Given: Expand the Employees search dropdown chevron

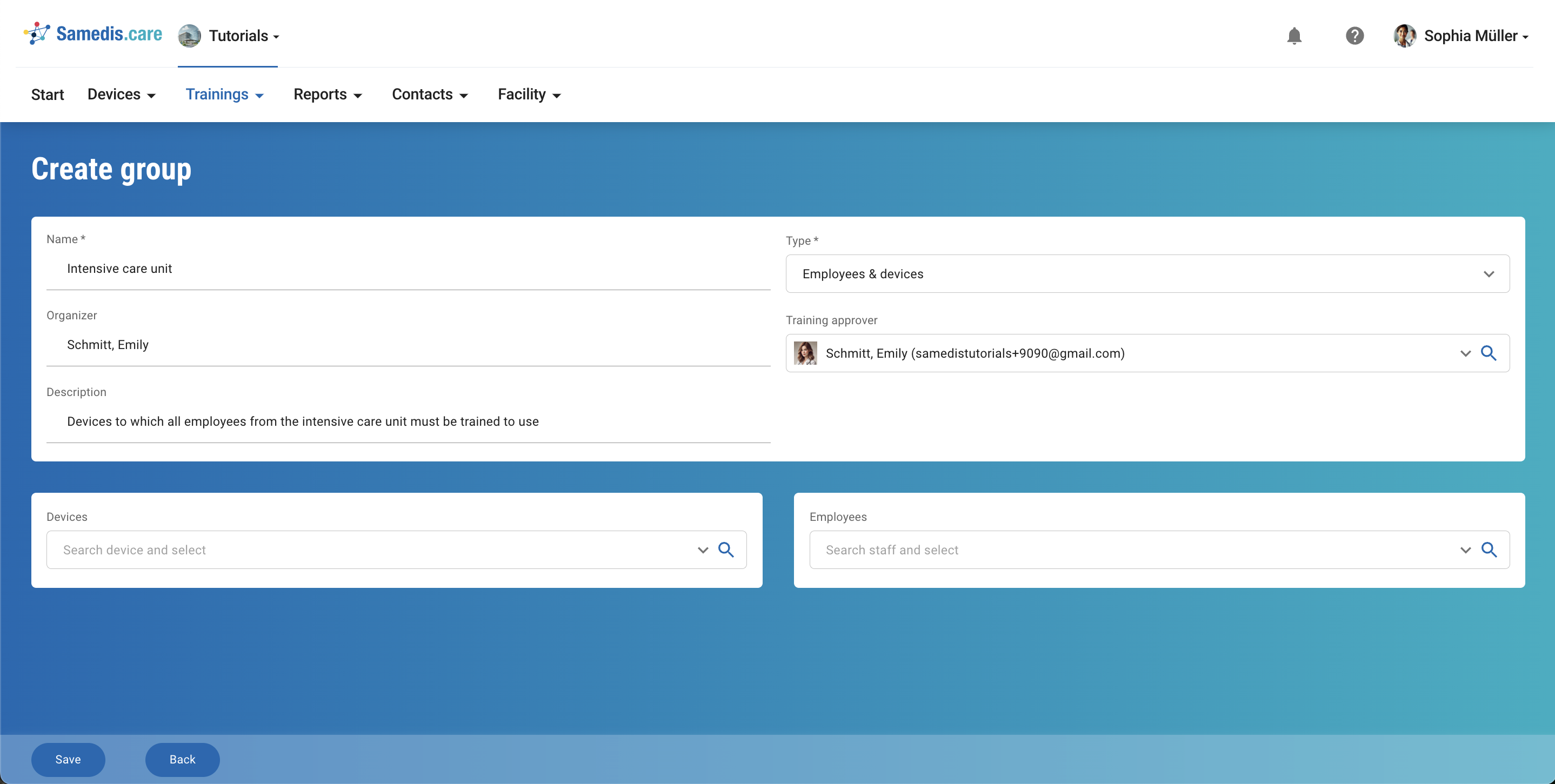Looking at the screenshot, I should tap(1465, 550).
